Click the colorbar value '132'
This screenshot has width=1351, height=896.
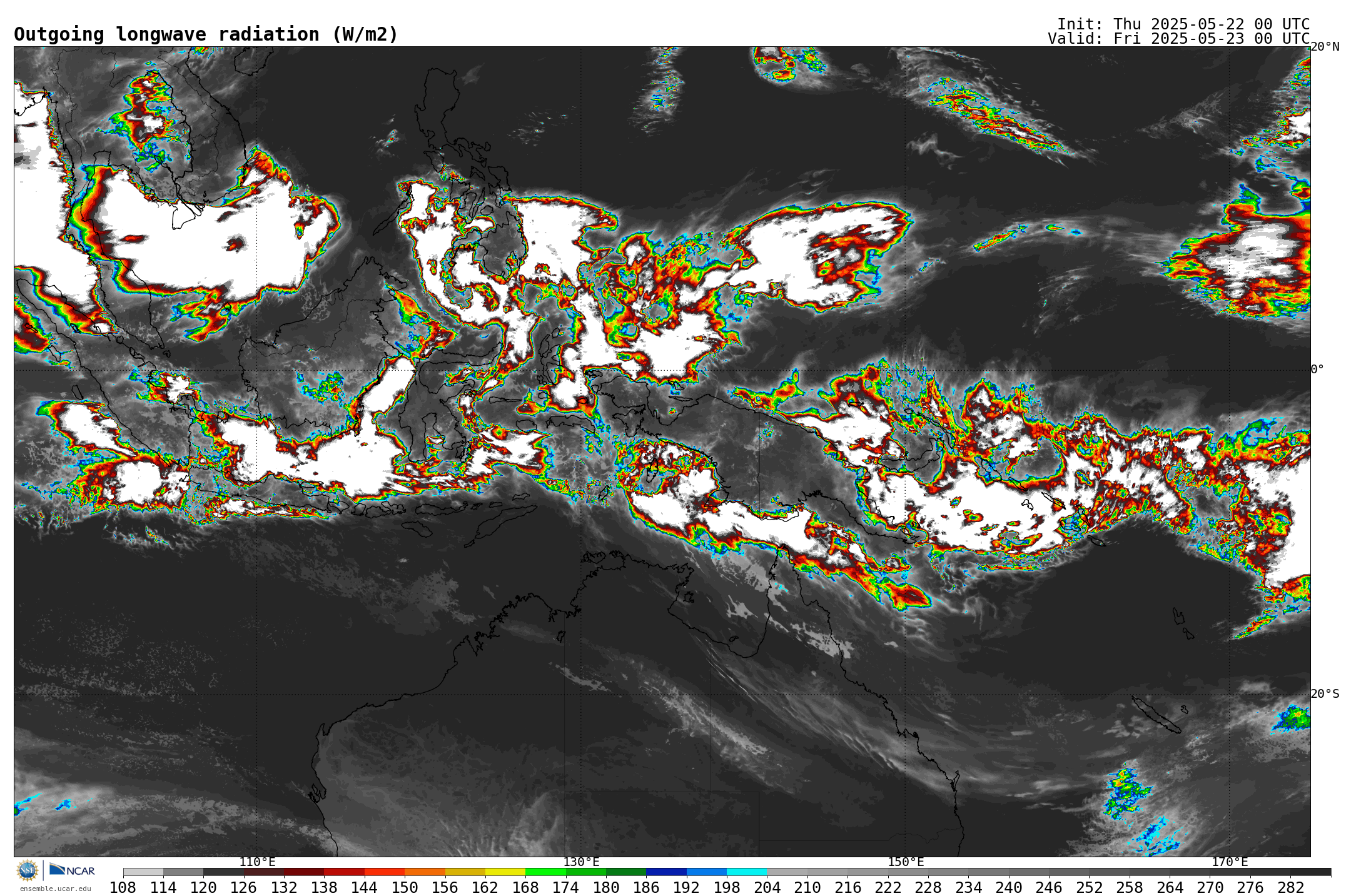pyautogui.click(x=284, y=888)
